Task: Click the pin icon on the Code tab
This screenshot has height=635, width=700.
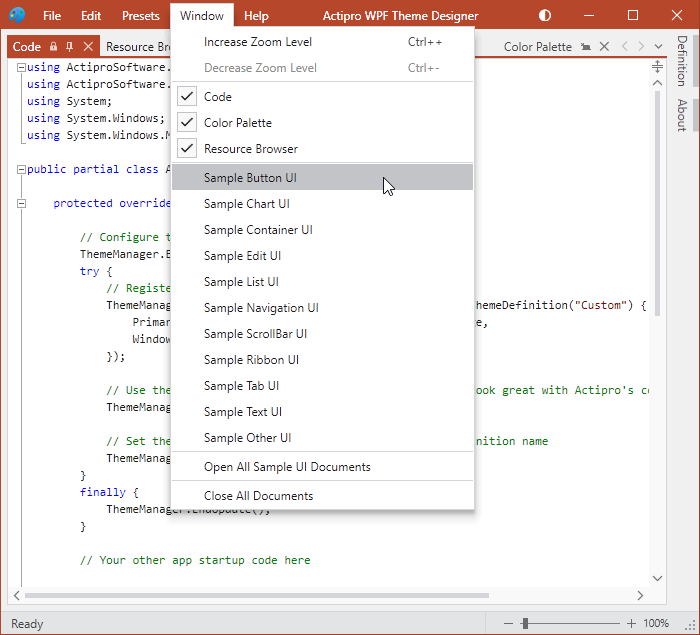Action: (69, 46)
